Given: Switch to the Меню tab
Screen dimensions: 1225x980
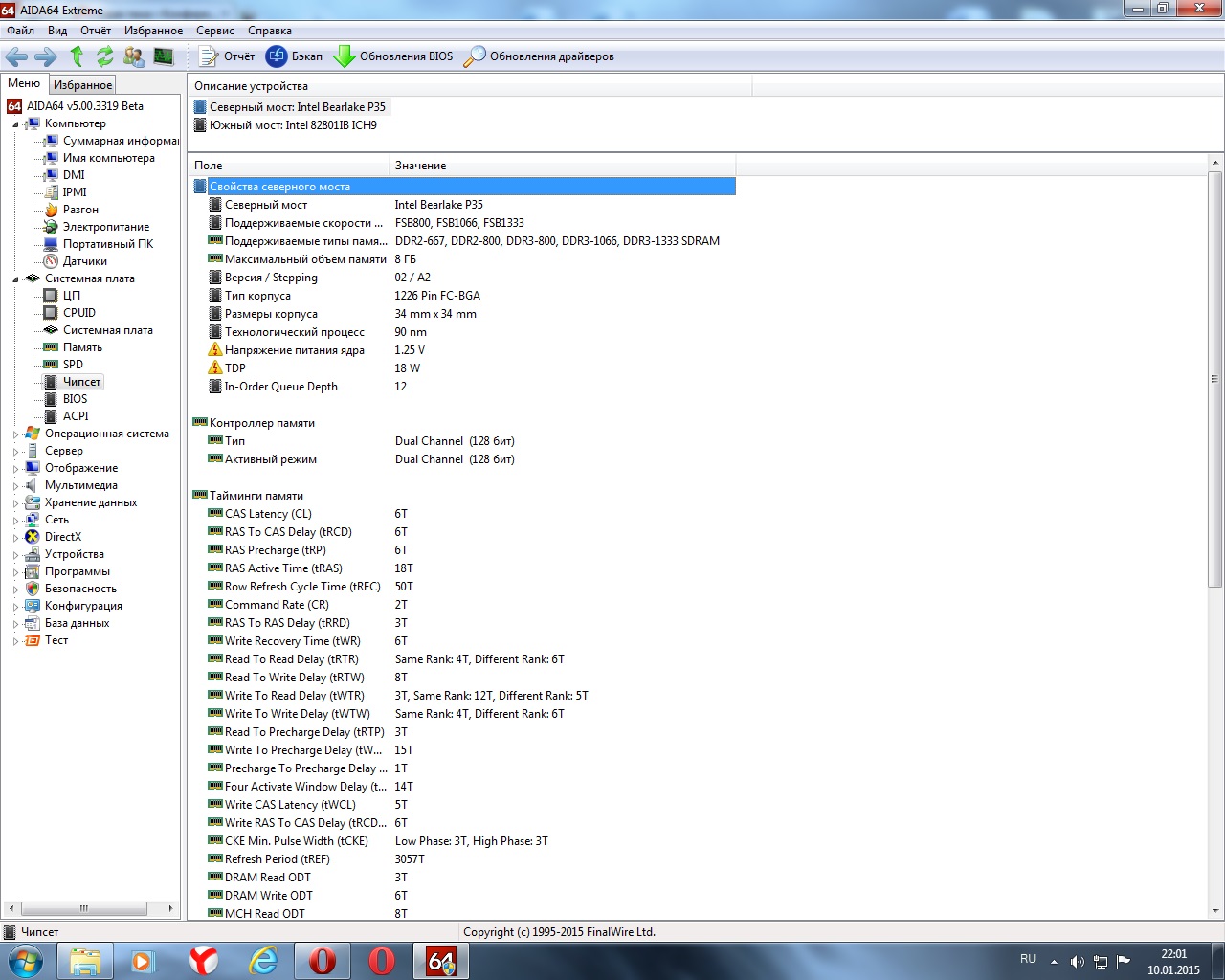Looking at the screenshot, I should click(24, 83).
